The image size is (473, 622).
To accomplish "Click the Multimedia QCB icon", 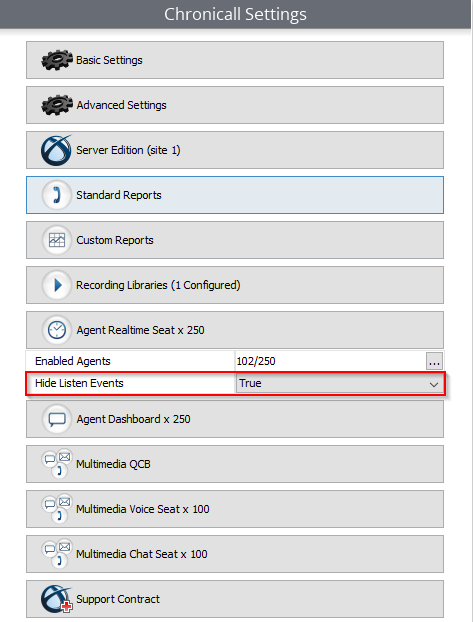I will tap(57, 464).
